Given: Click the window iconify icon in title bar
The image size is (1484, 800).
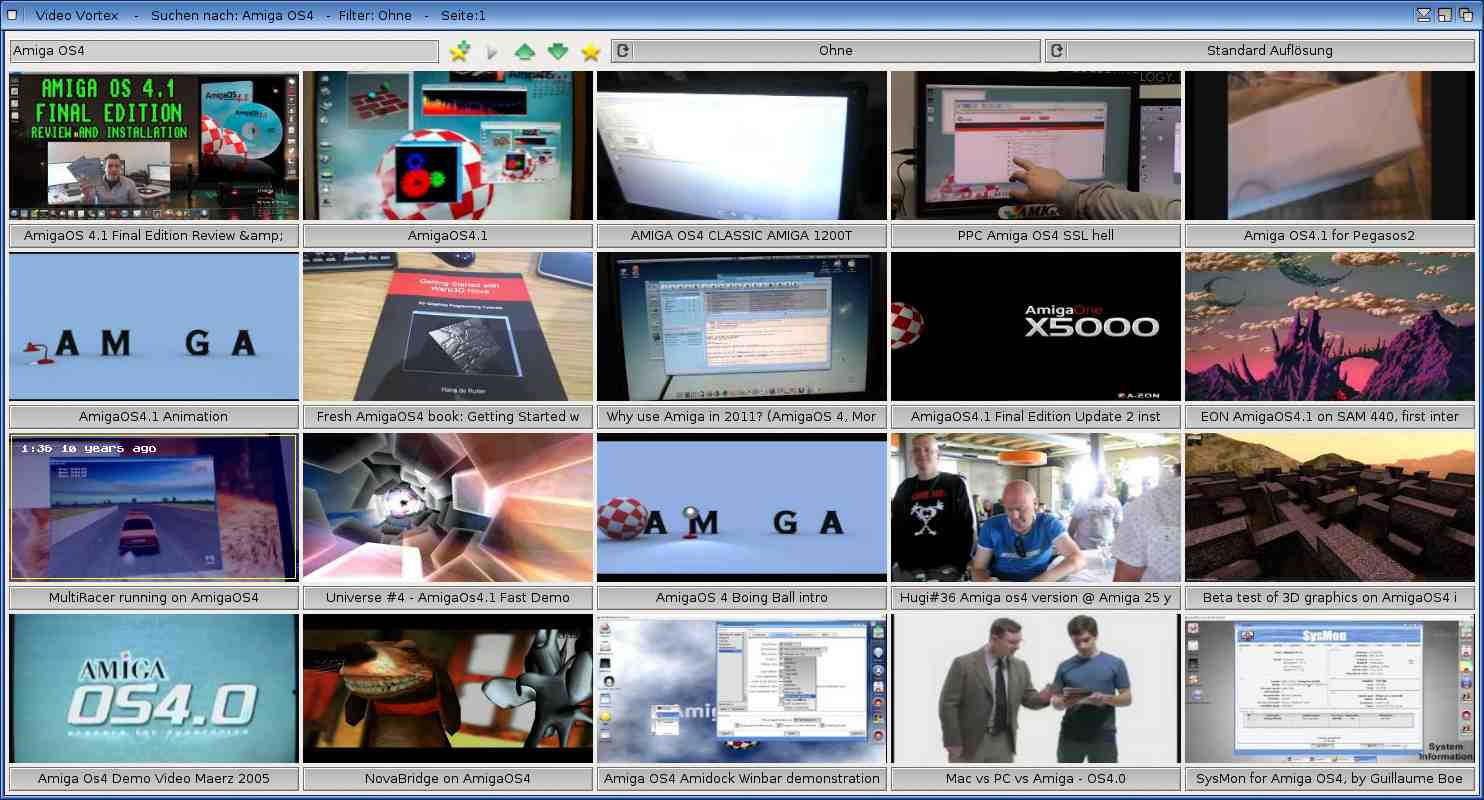Looking at the screenshot, I should [x=1423, y=15].
